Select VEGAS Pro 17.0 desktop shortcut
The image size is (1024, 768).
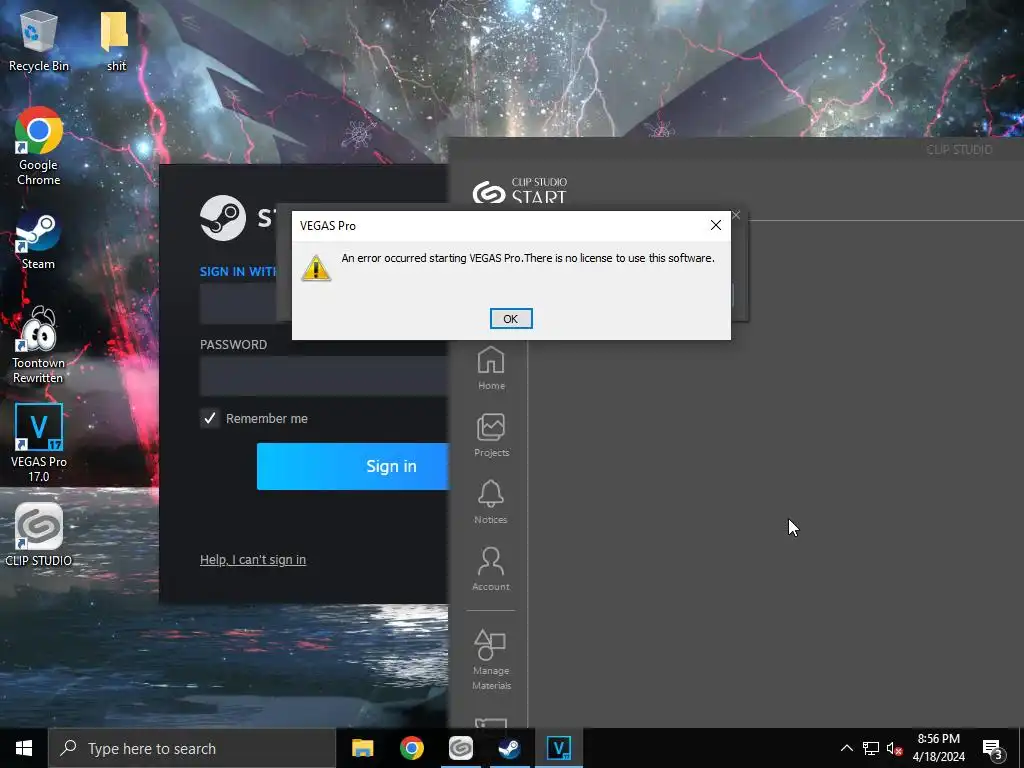(39, 443)
